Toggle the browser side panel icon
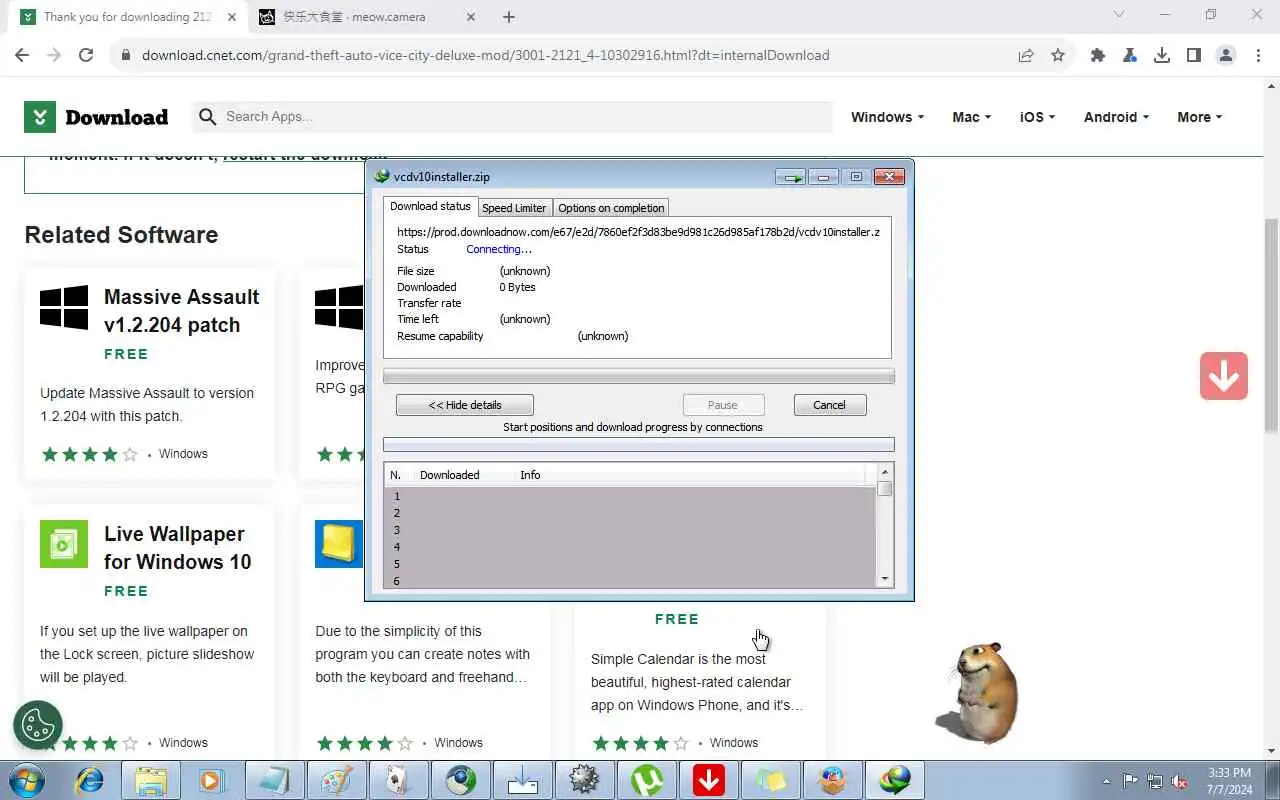 point(1194,55)
